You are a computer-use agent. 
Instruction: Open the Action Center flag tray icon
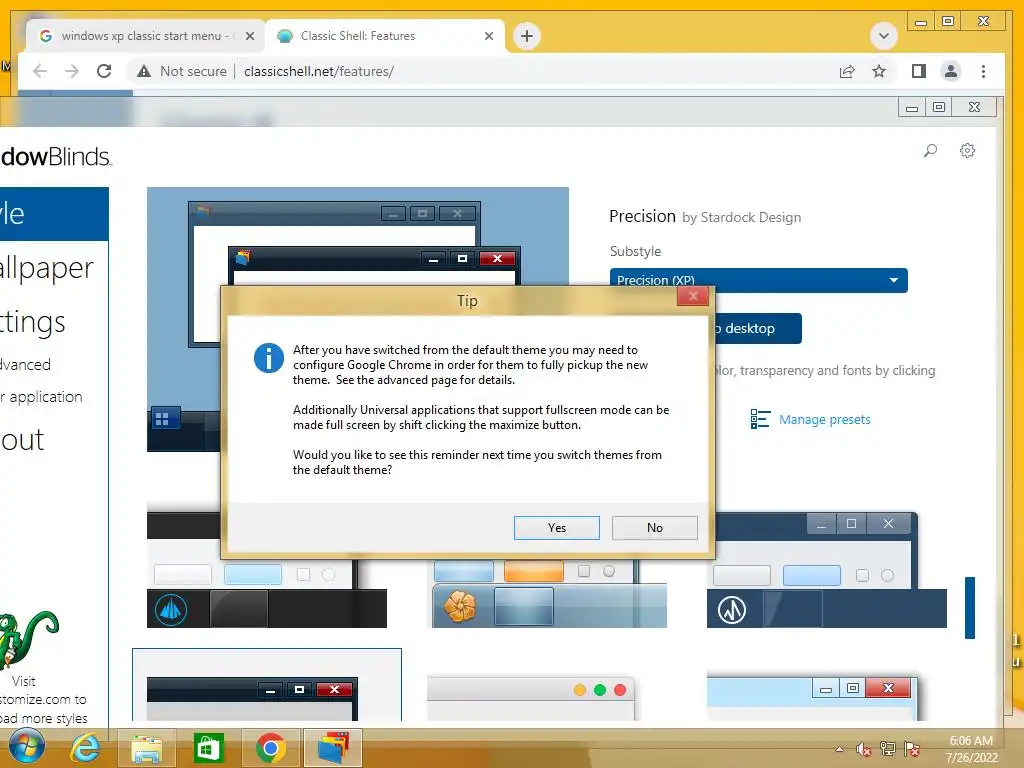point(912,749)
